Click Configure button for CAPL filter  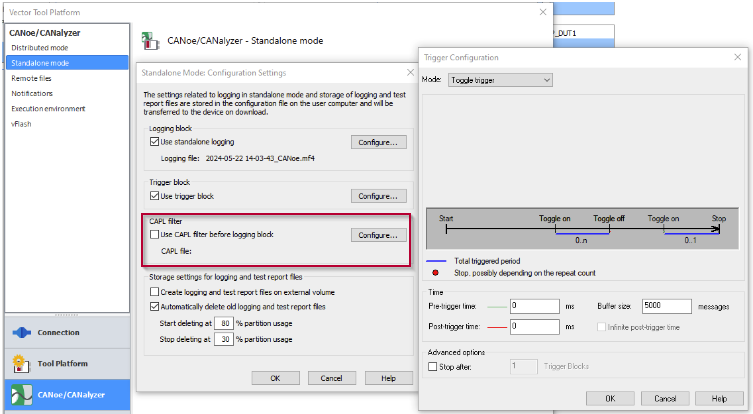(x=378, y=235)
